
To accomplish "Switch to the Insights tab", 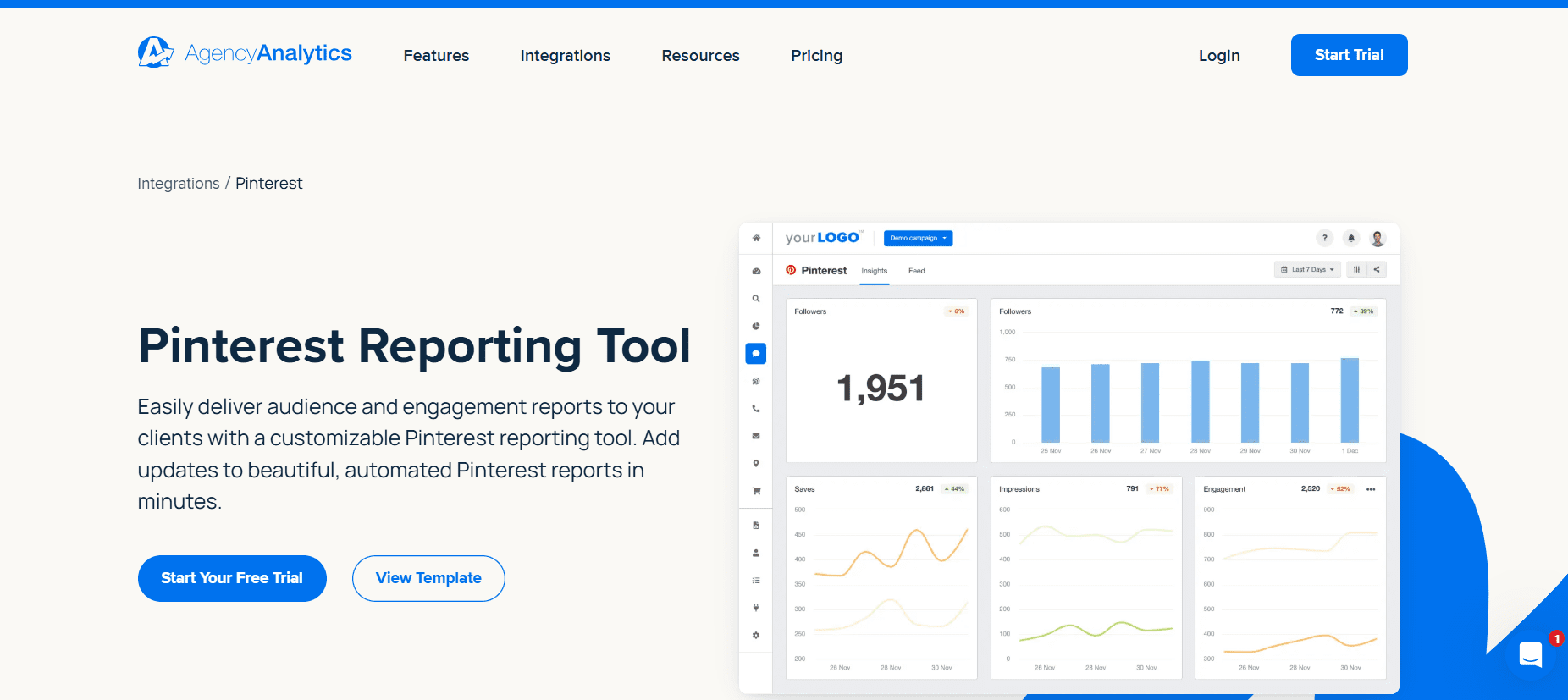I will pos(875,271).
